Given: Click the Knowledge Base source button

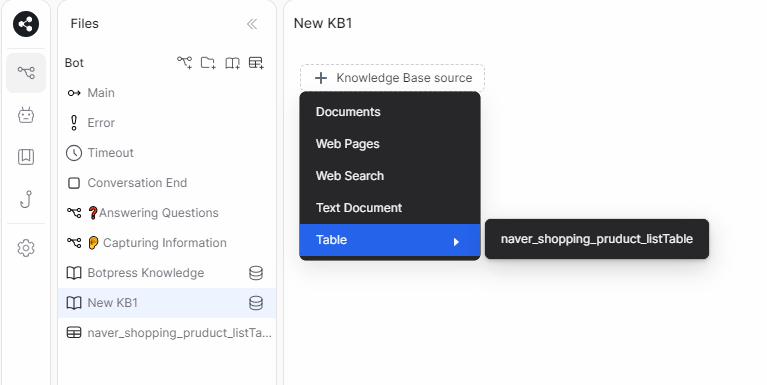Looking at the screenshot, I should (x=392, y=78).
